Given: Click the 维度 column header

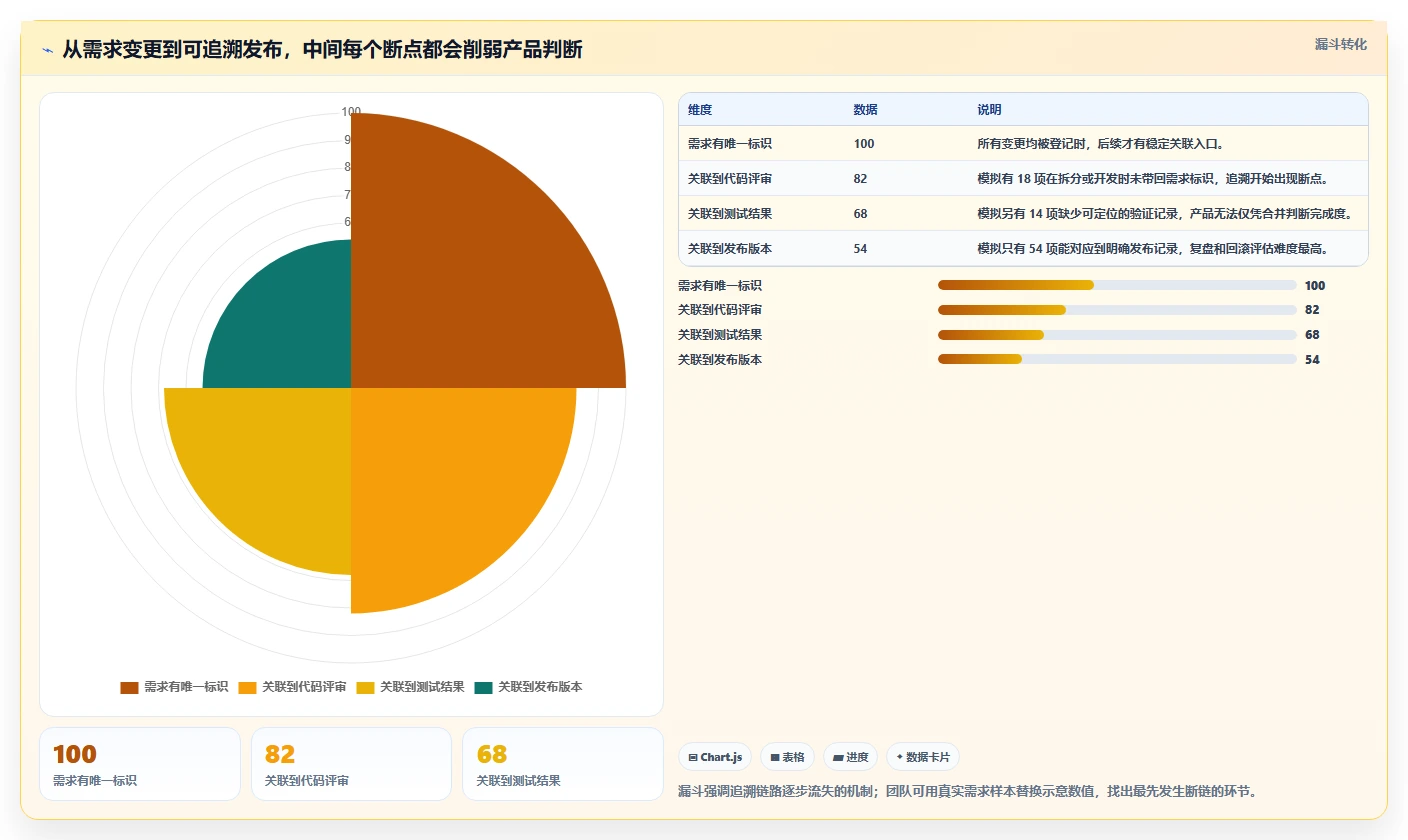Looking at the screenshot, I should tap(700, 110).
